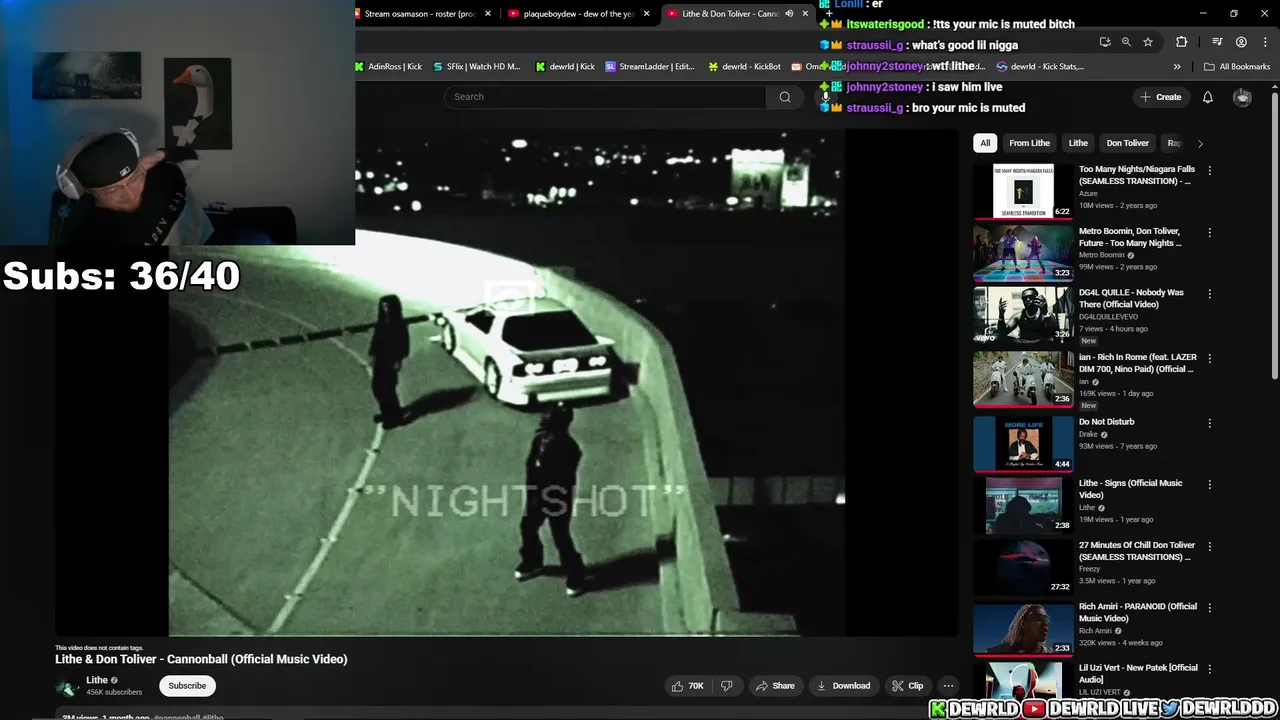Select the From Lithe filter chip
Screen dimensions: 1280x720
tap(1029, 143)
